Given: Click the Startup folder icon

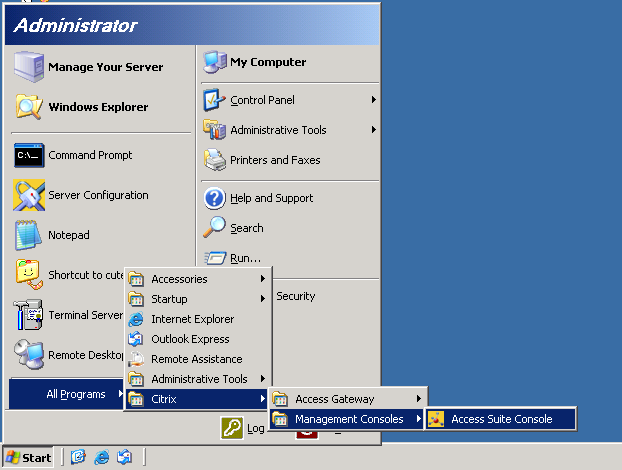Looking at the screenshot, I should 136,299.
